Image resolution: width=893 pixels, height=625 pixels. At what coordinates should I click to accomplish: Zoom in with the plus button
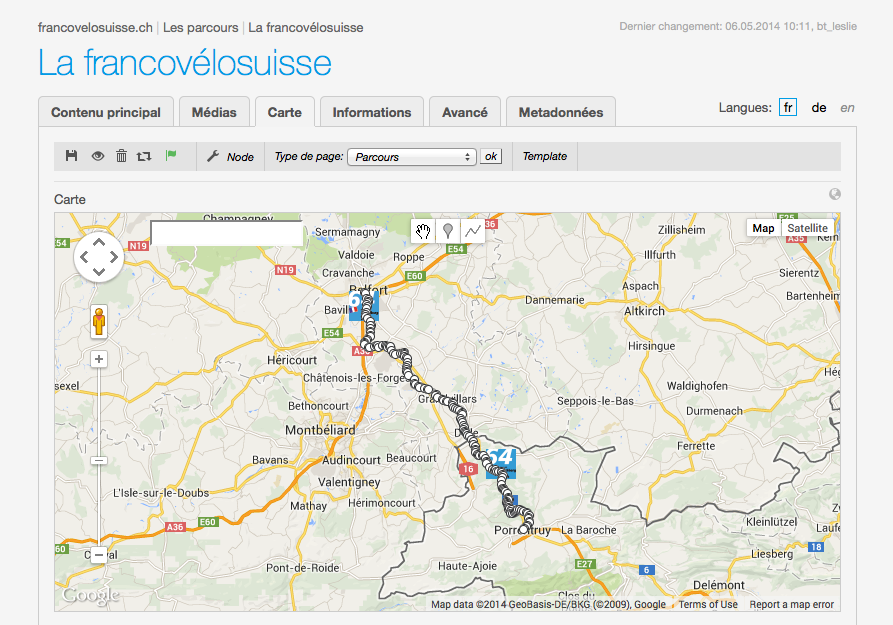[99, 359]
